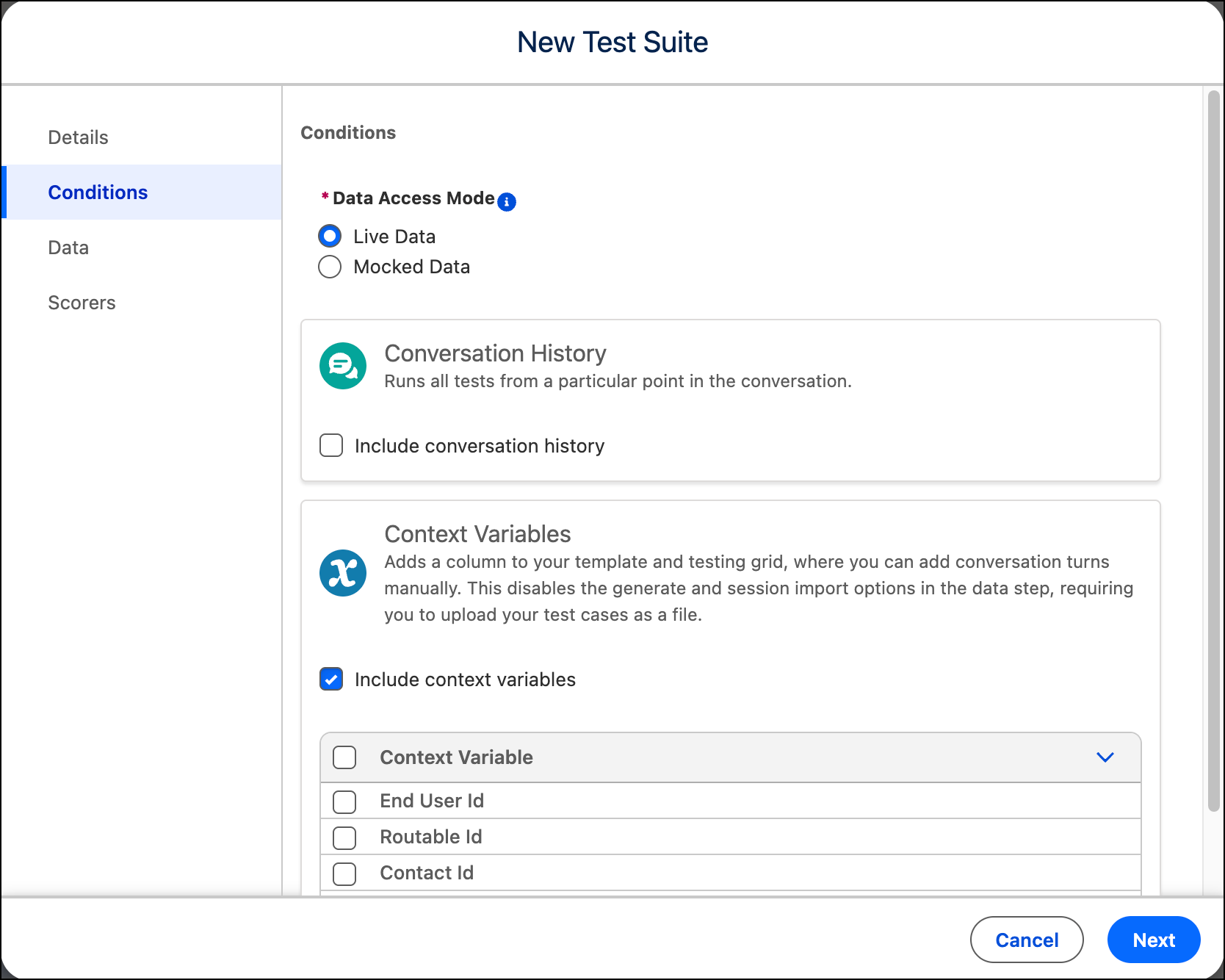Click the Routable Id row label

(x=431, y=837)
